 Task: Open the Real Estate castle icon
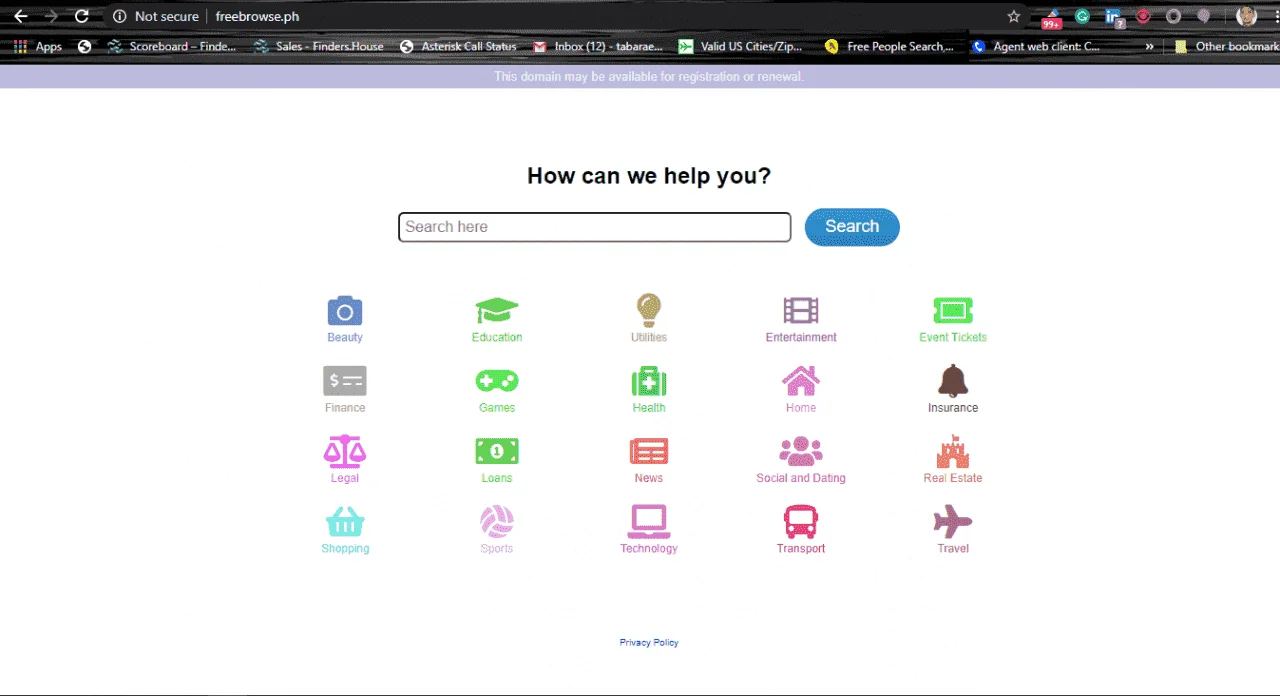[x=953, y=451]
